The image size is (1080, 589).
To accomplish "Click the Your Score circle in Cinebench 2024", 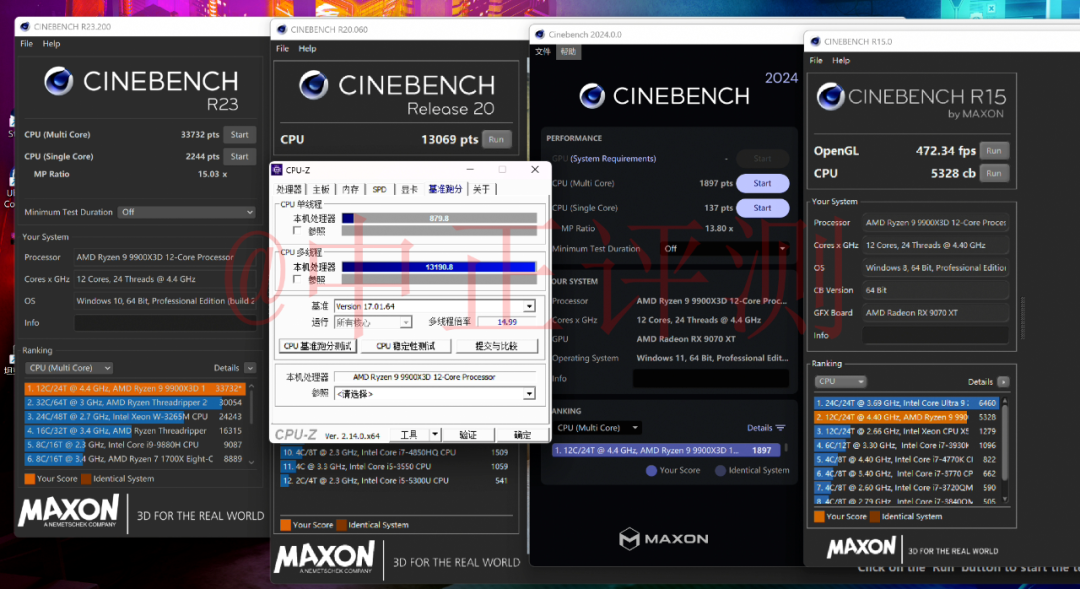I will tap(651, 471).
